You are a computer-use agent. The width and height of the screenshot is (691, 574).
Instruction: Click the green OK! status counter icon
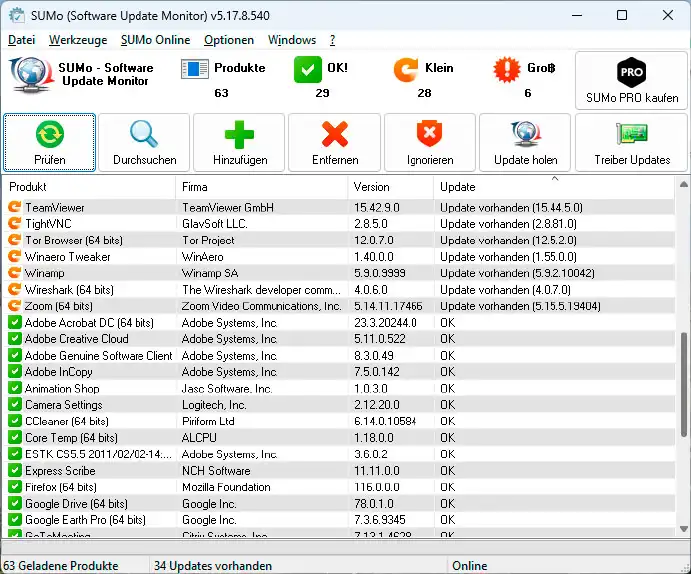point(308,70)
